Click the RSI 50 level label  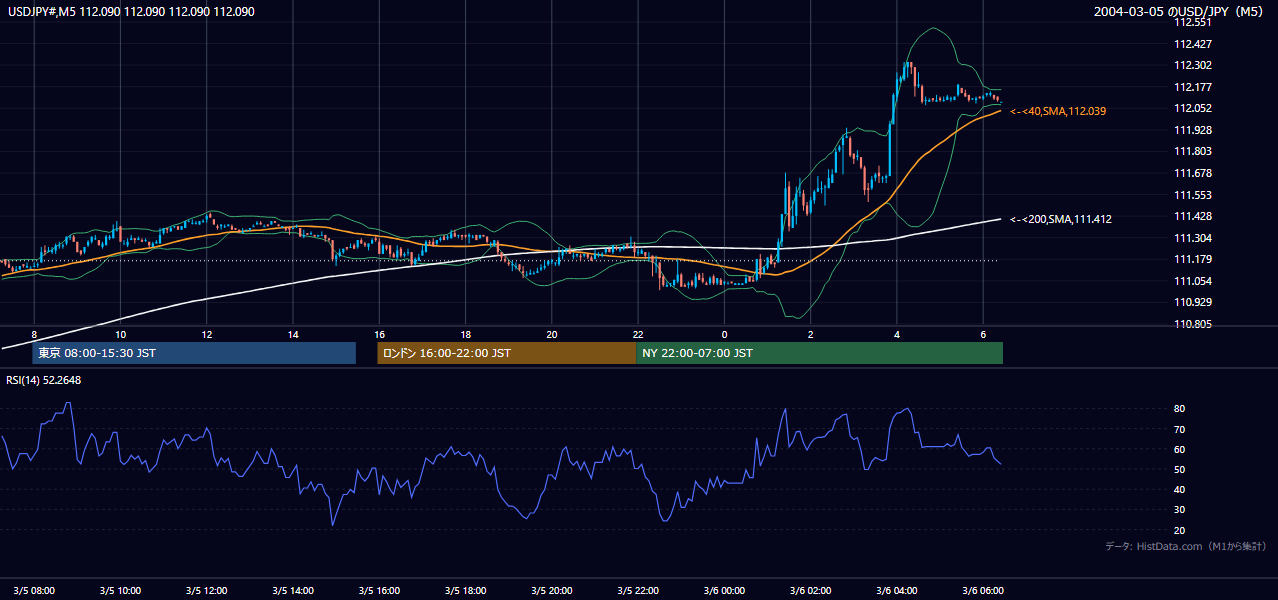[x=1180, y=469]
